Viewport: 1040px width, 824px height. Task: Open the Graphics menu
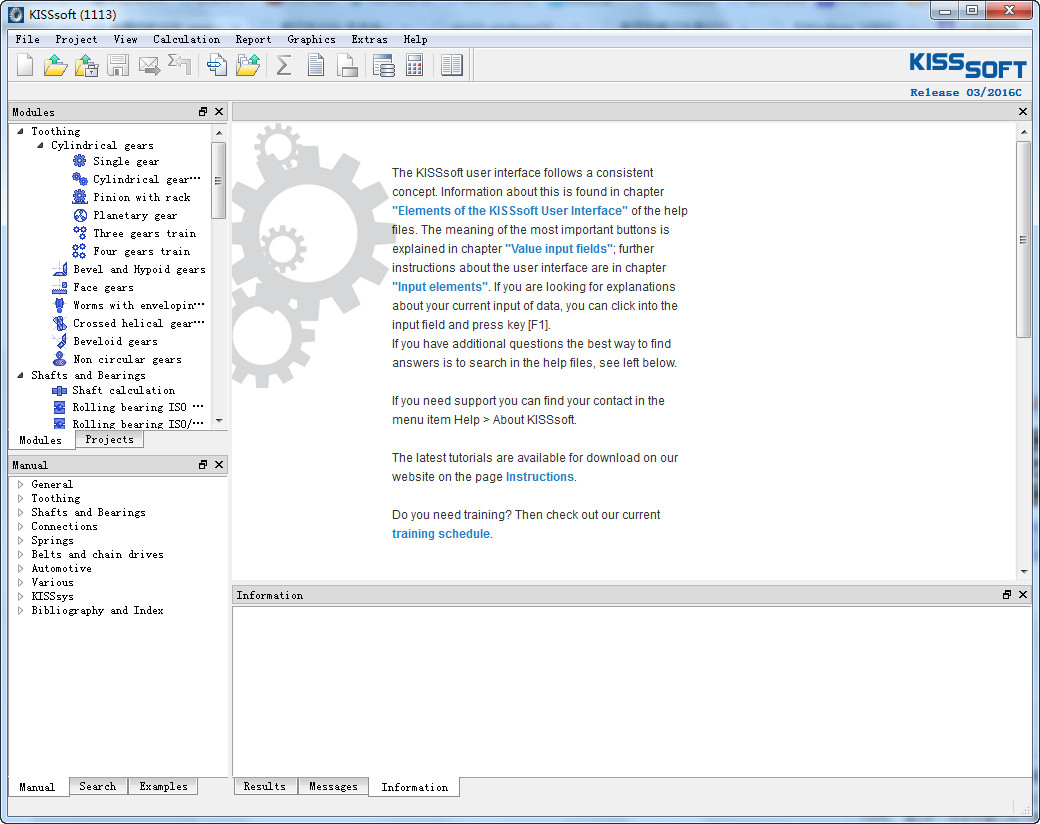[311, 39]
